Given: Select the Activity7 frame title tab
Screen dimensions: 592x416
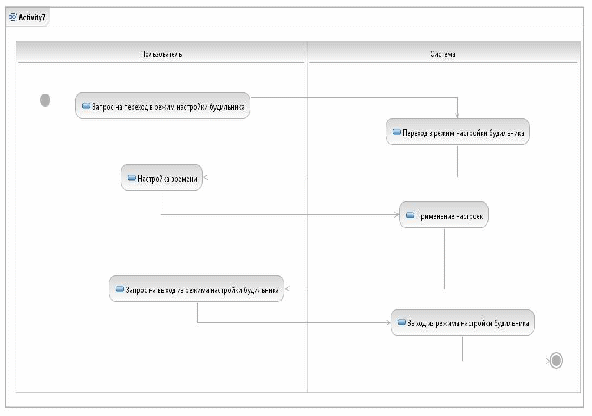Looking at the screenshot, I should click(27, 17).
